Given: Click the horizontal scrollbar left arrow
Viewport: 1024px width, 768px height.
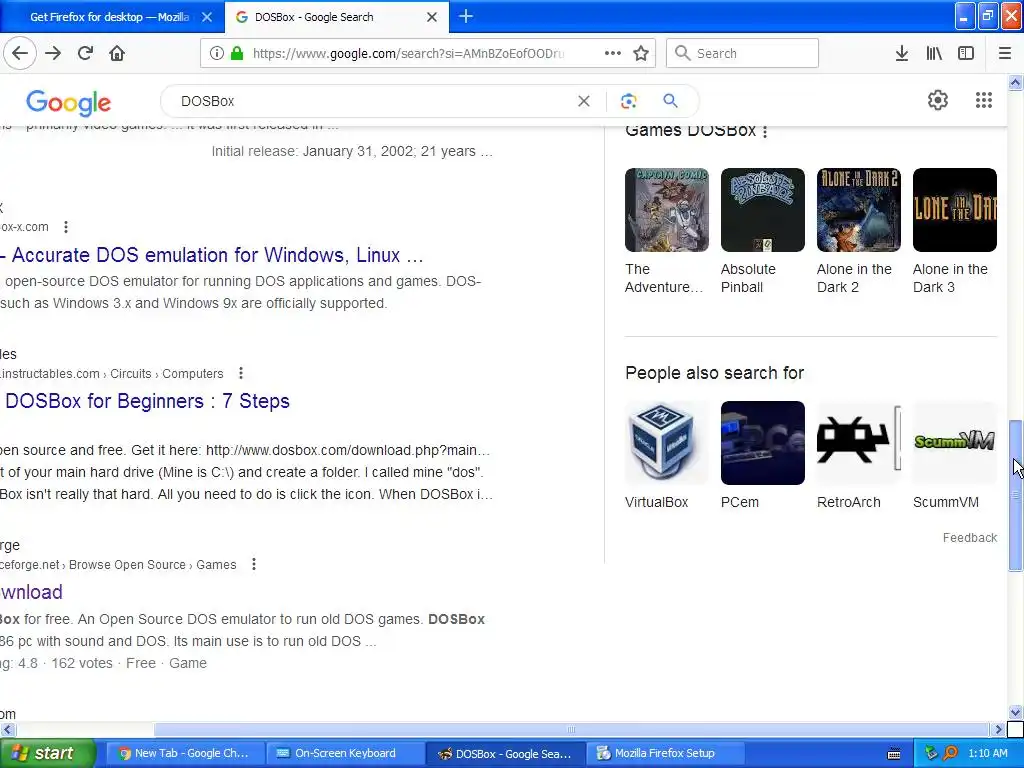Looking at the screenshot, I should click(8, 729).
